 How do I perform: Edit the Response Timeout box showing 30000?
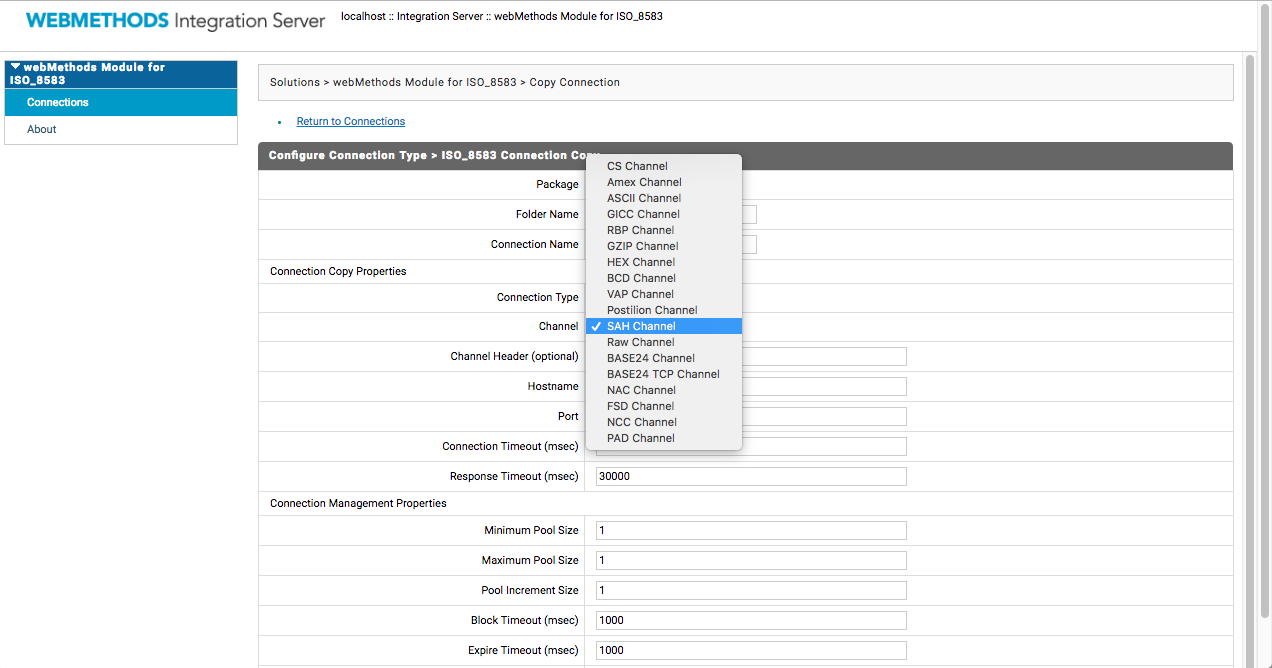[751, 476]
